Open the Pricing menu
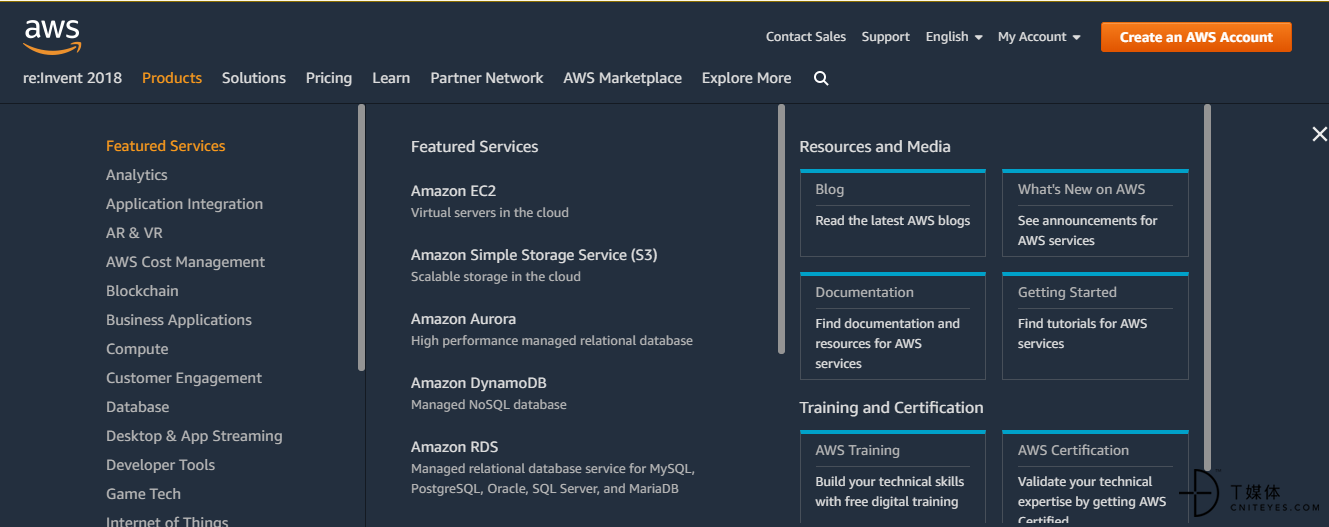1329x527 pixels. (329, 78)
